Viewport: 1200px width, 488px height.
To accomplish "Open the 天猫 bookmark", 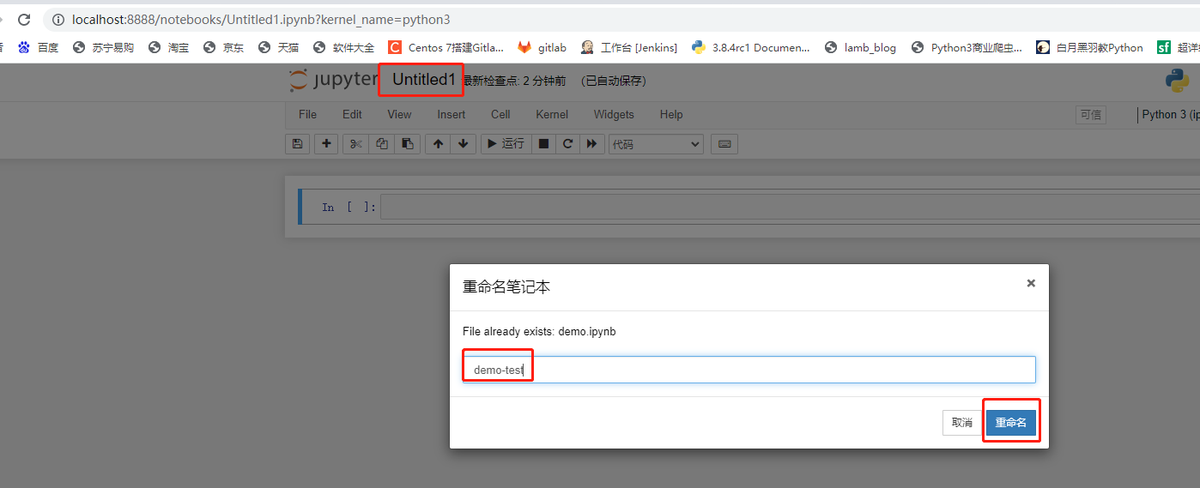I will (x=278, y=47).
